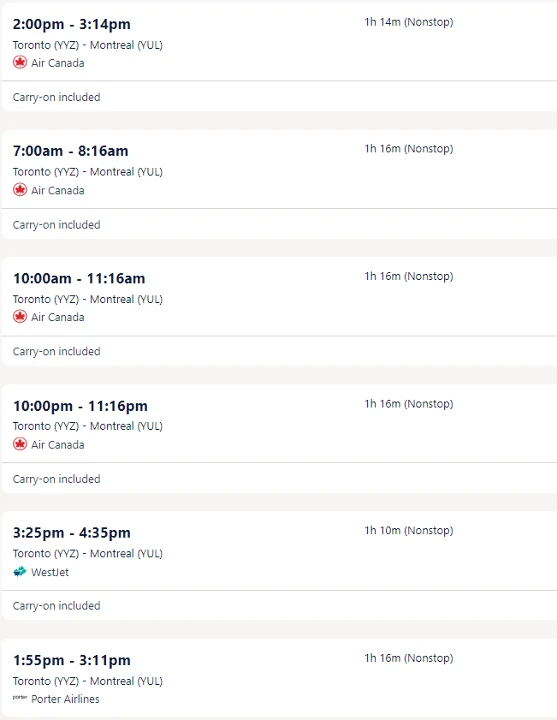The height and width of the screenshot is (720, 557).
Task: Click the Air Canada logo on 2:00pm flight
Action: 20,62
